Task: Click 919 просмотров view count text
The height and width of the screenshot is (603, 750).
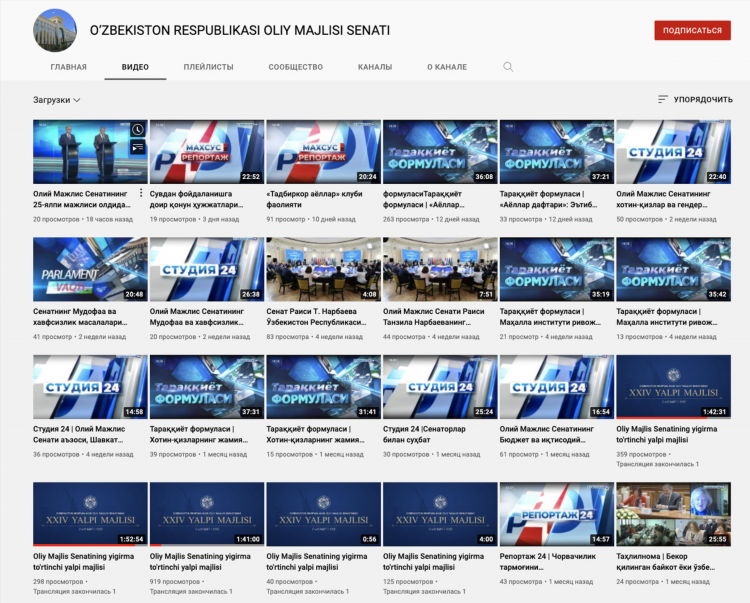Action: tap(176, 581)
